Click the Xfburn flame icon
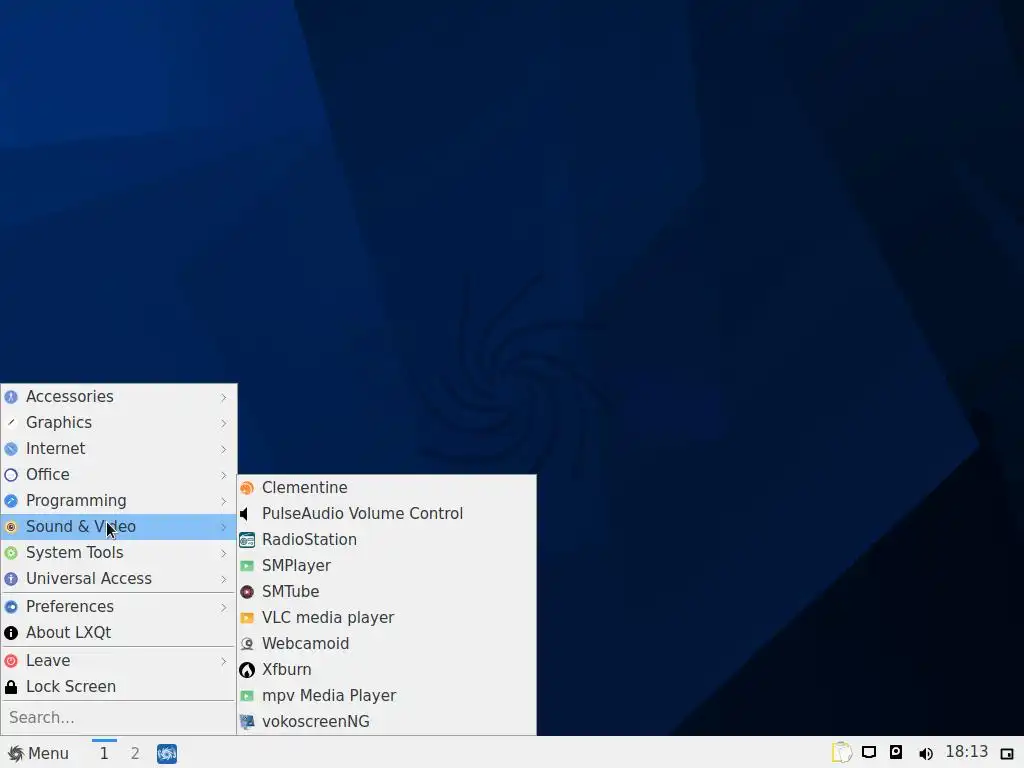Image resolution: width=1024 pixels, height=768 pixels. [247, 670]
